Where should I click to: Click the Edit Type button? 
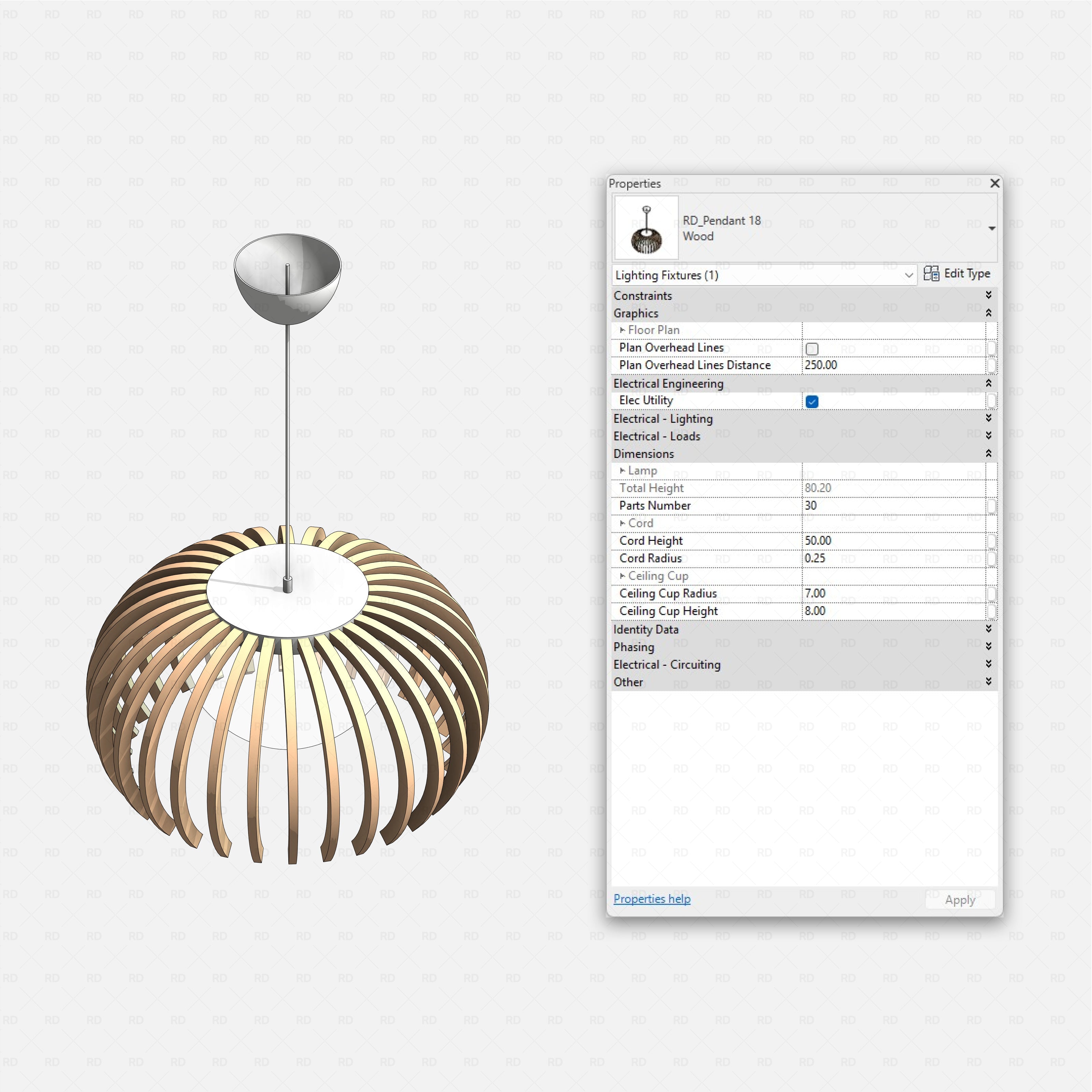point(957,274)
